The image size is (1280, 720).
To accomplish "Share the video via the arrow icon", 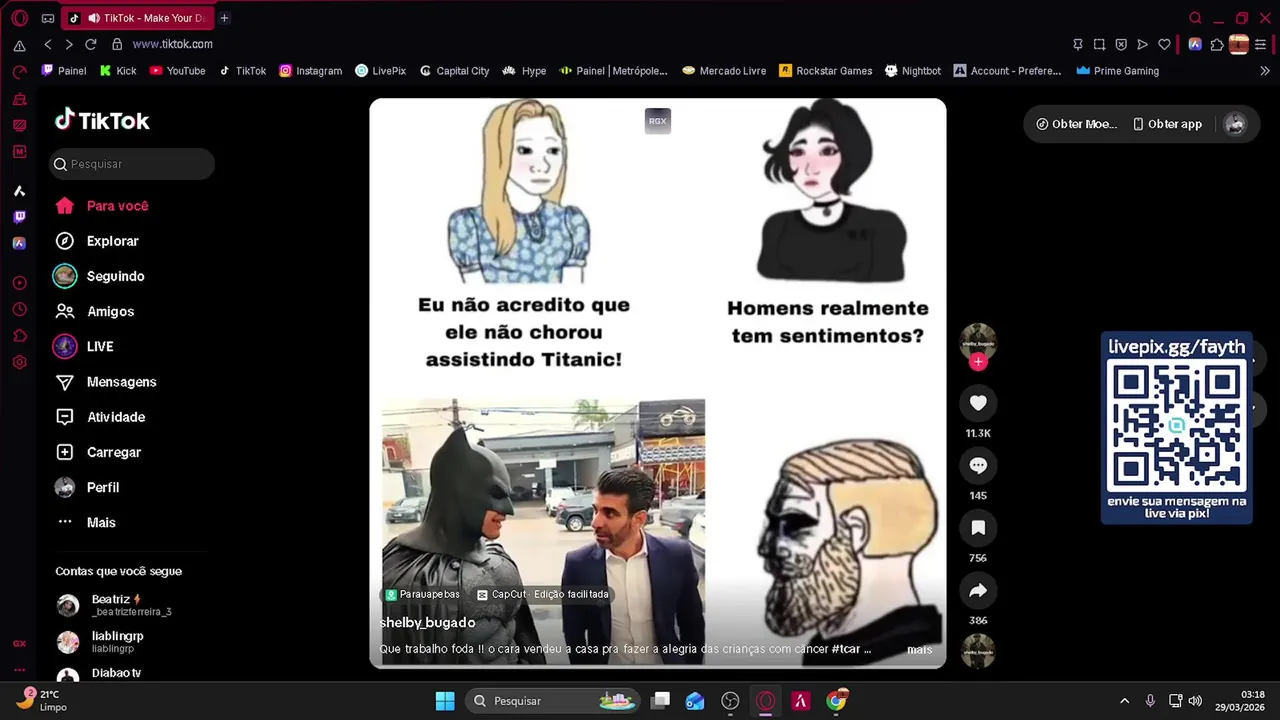I will point(978,591).
